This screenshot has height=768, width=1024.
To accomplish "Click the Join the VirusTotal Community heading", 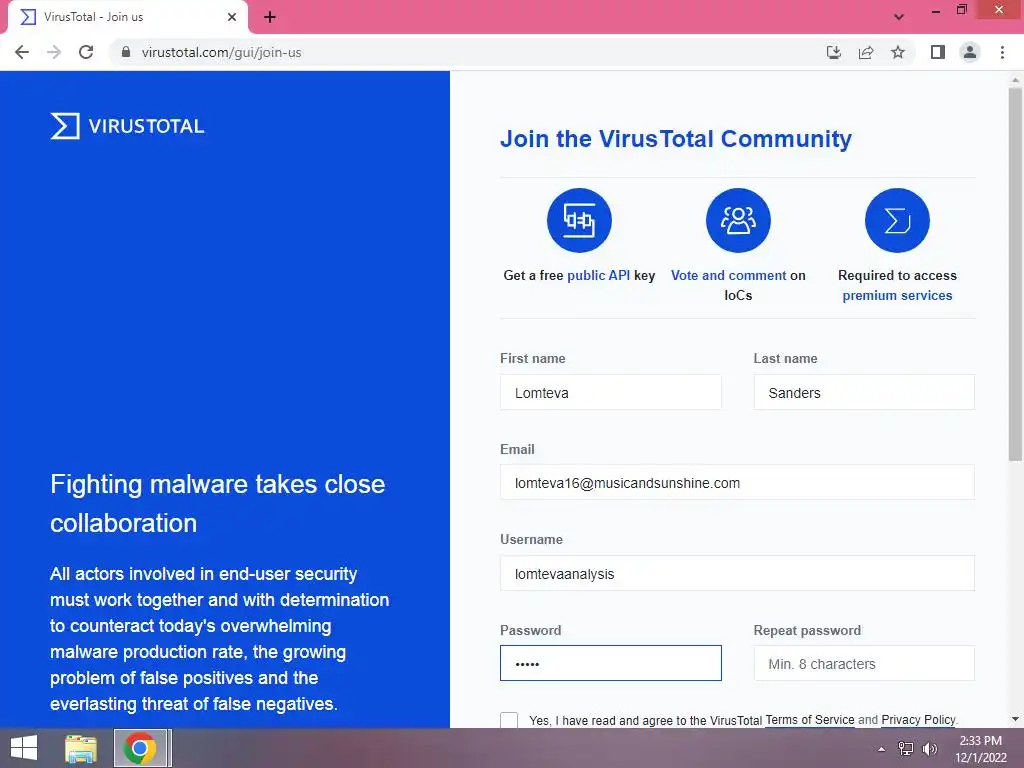I will click(676, 139).
